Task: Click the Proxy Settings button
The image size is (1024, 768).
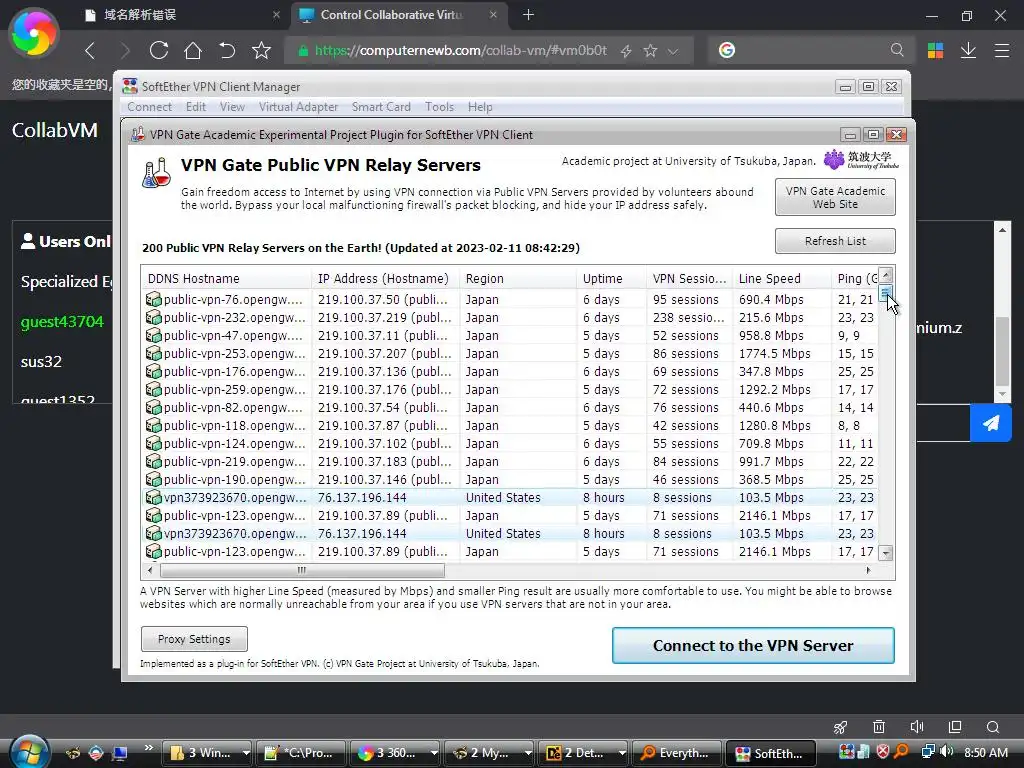Action: (194, 639)
